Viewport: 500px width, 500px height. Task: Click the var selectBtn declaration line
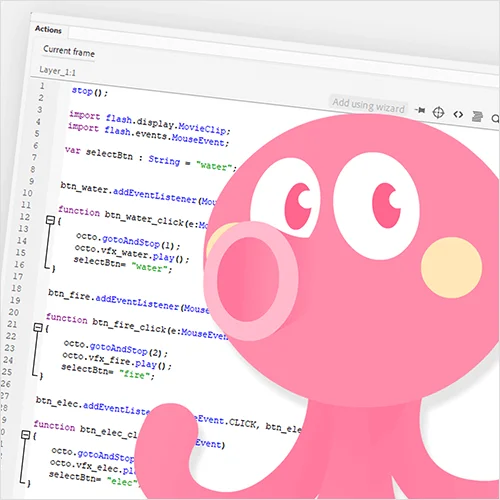(151, 159)
